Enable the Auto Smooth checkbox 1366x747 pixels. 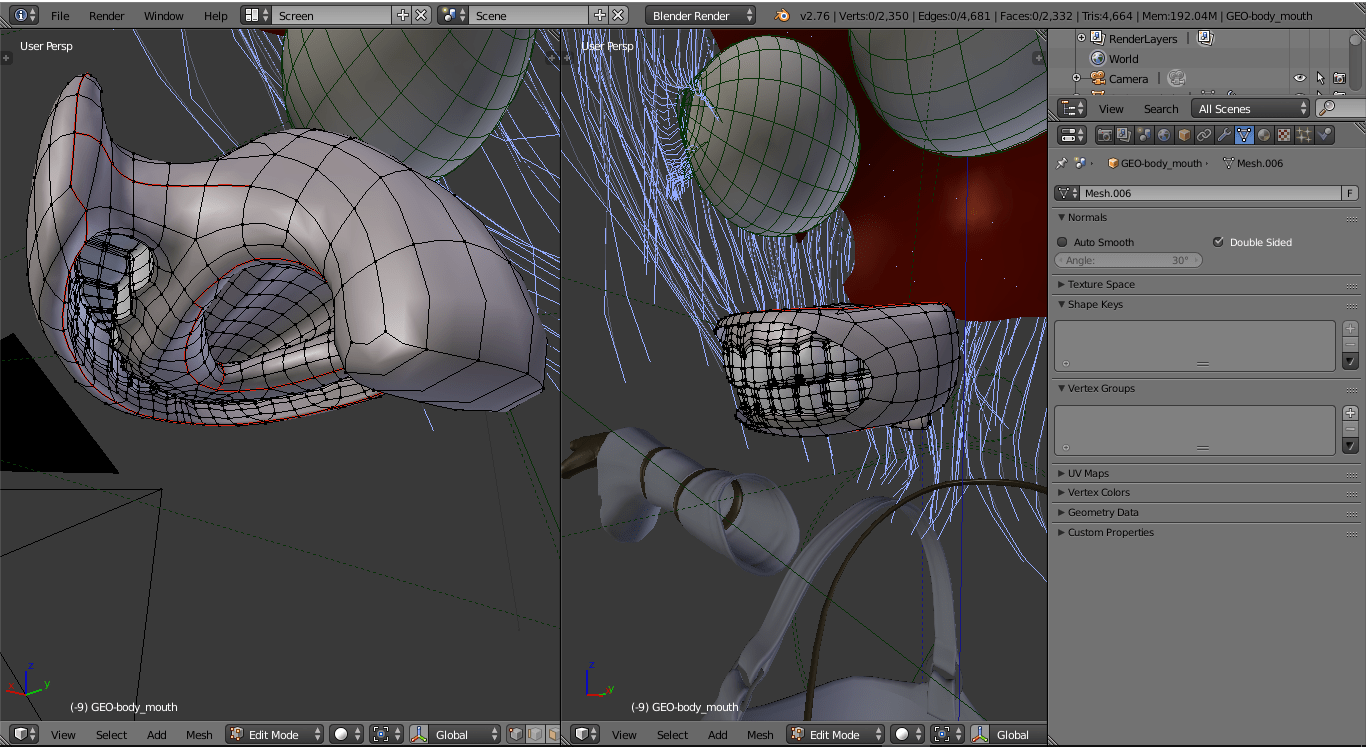tap(1062, 241)
